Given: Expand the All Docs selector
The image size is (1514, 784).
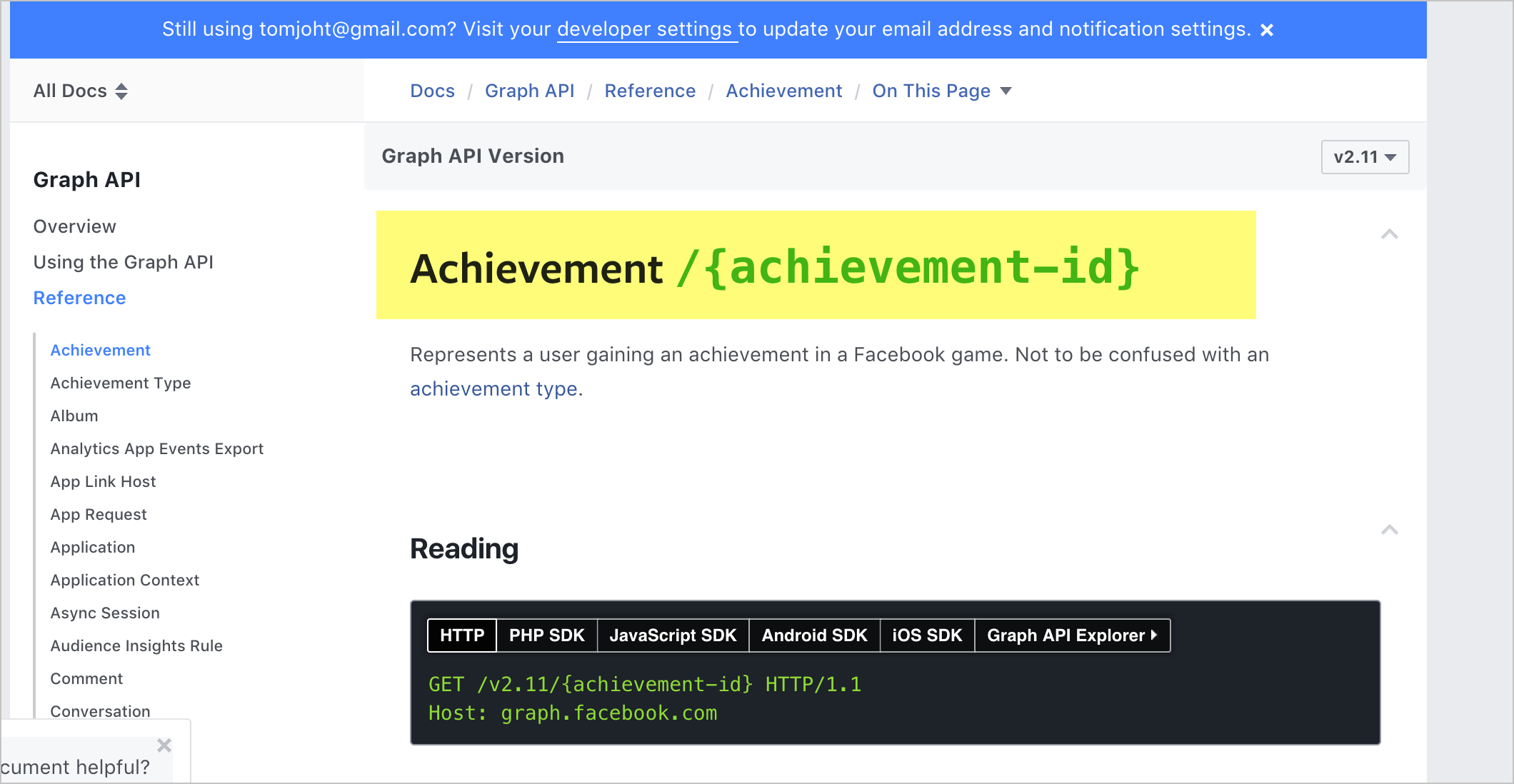Looking at the screenshot, I should pos(80,91).
